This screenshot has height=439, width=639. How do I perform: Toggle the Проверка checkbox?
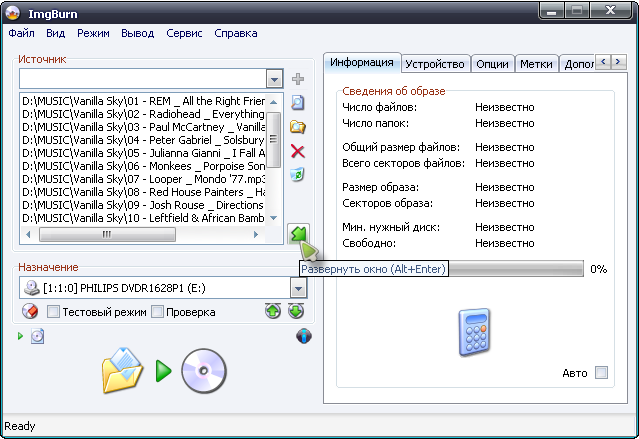click(157, 312)
